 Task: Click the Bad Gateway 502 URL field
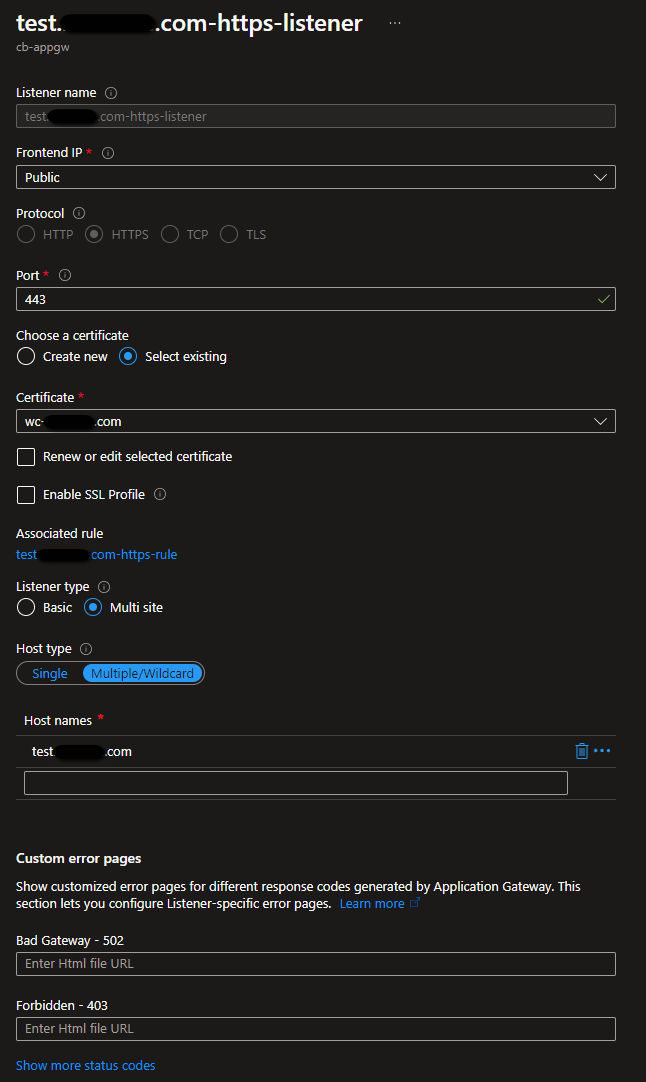(x=316, y=964)
